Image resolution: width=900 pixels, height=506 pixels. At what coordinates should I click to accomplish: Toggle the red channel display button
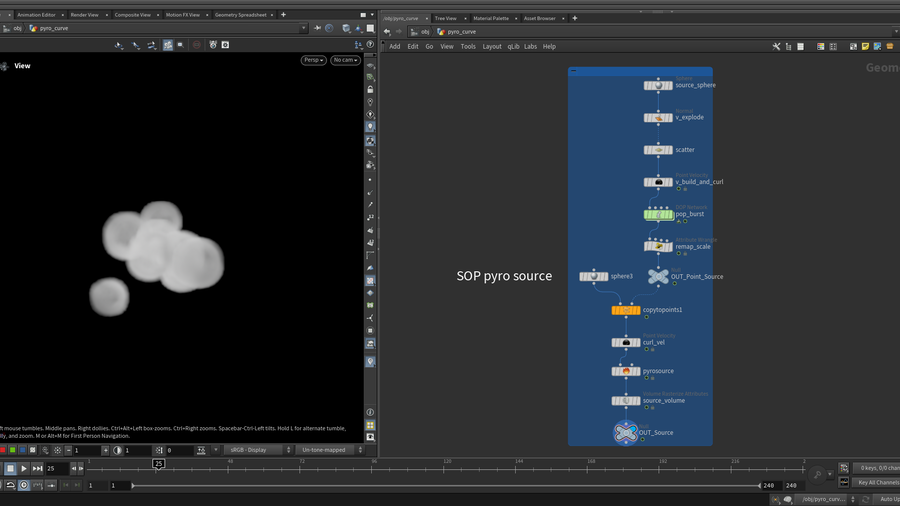(x=4, y=450)
